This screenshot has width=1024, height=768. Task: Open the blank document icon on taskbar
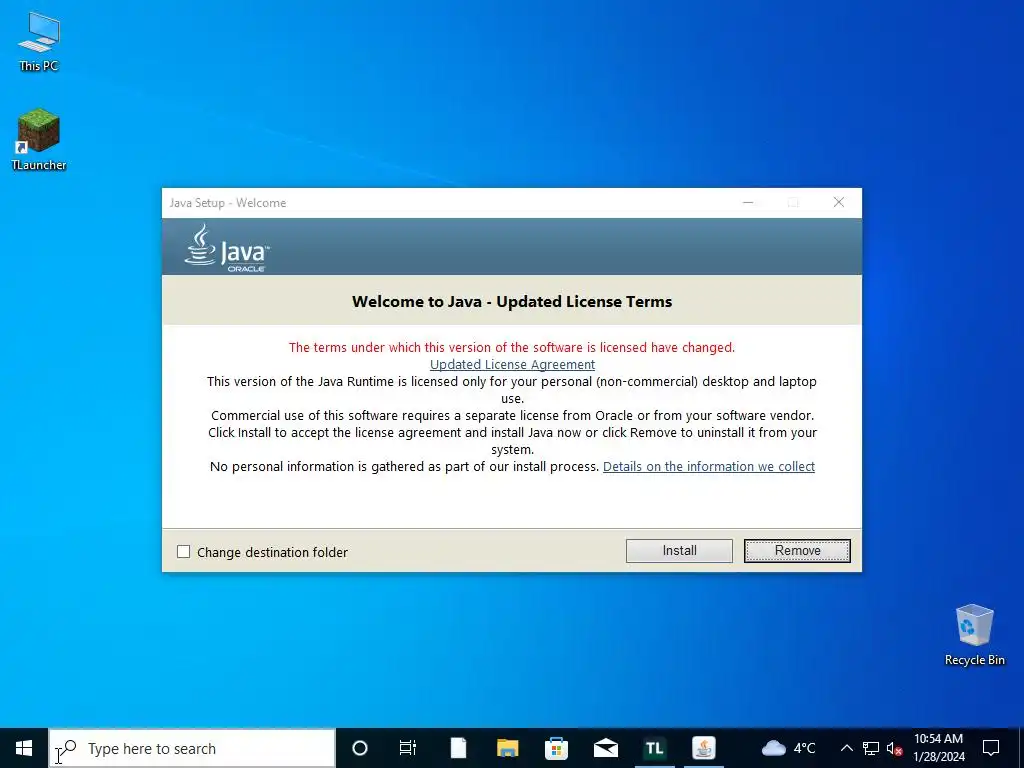[x=458, y=748]
